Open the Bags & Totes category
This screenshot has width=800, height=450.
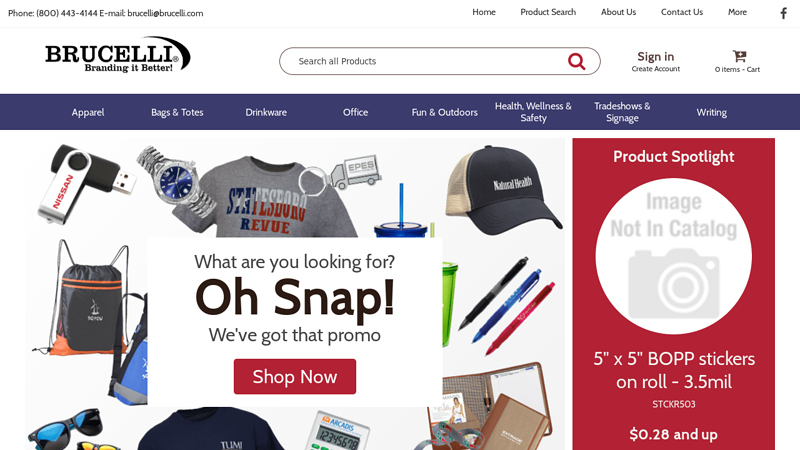[x=177, y=112]
